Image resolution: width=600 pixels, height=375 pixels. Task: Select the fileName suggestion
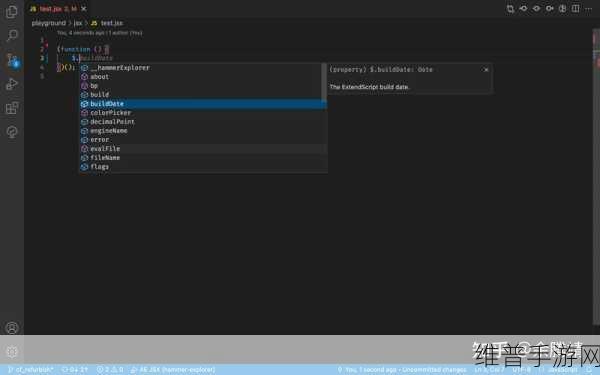[x=203, y=158]
